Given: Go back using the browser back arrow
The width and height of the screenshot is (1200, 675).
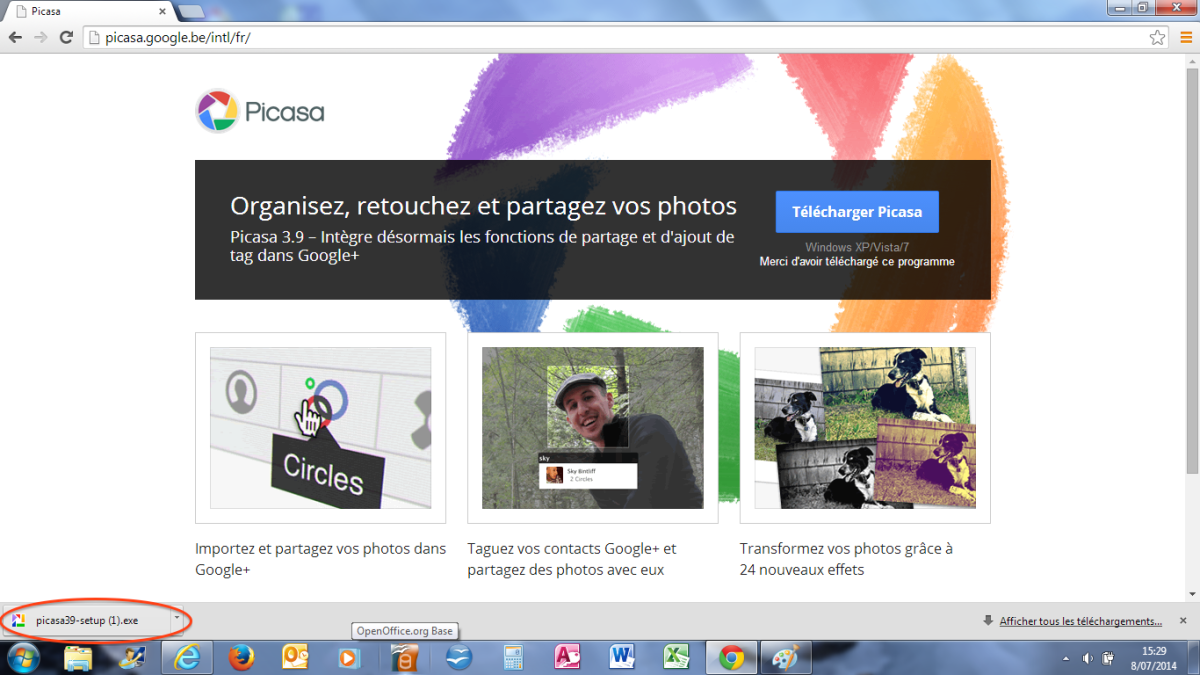Looking at the screenshot, I should pos(16,38).
